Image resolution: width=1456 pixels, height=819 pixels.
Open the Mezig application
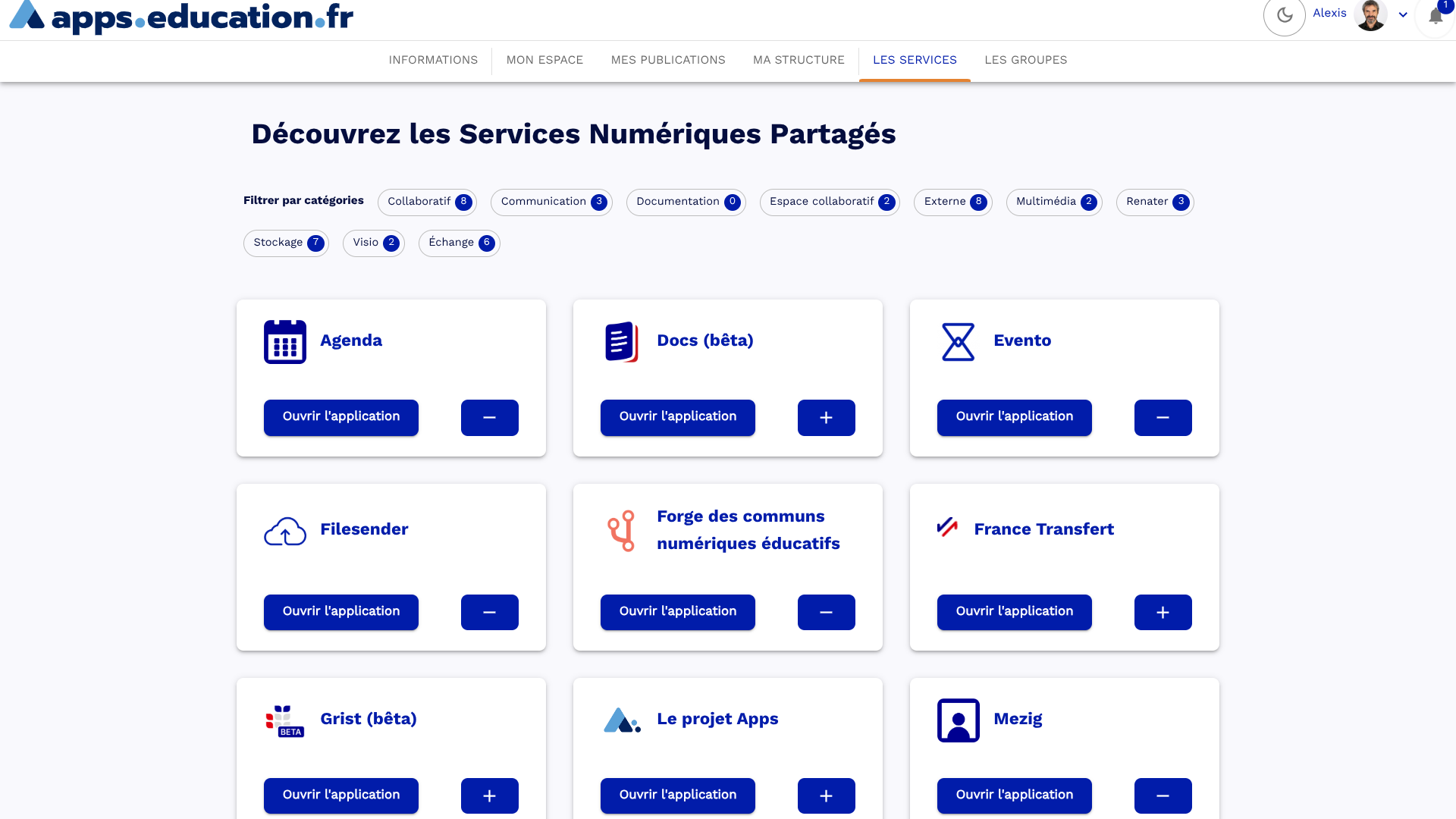1015,796
